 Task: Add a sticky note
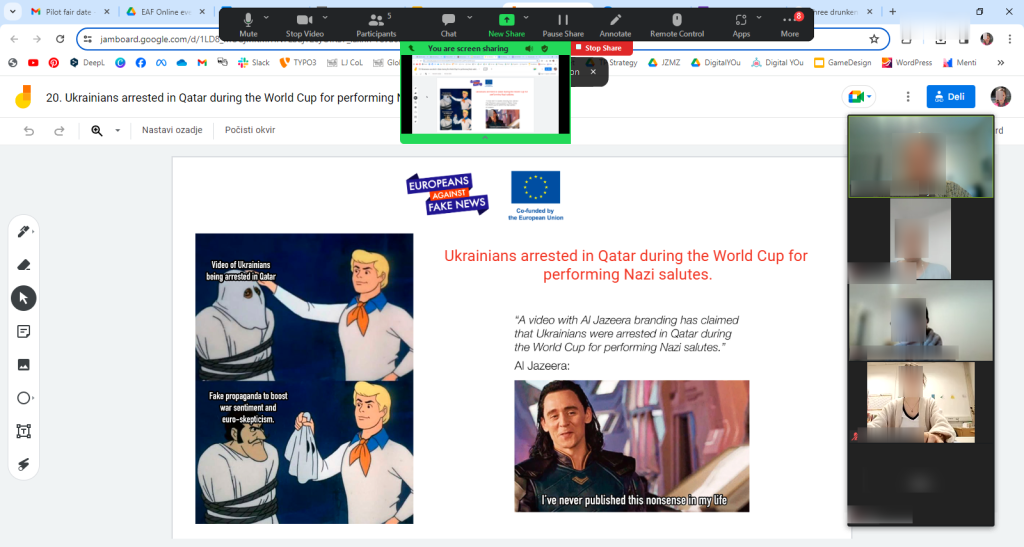[24, 331]
